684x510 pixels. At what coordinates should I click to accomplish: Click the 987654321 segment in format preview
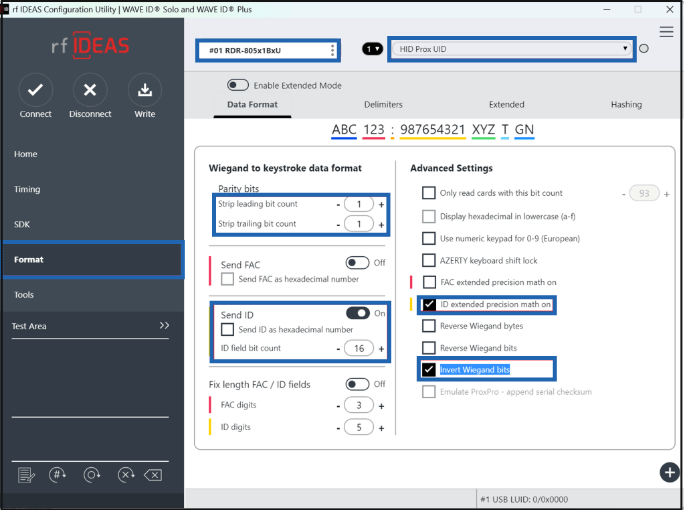(432, 130)
